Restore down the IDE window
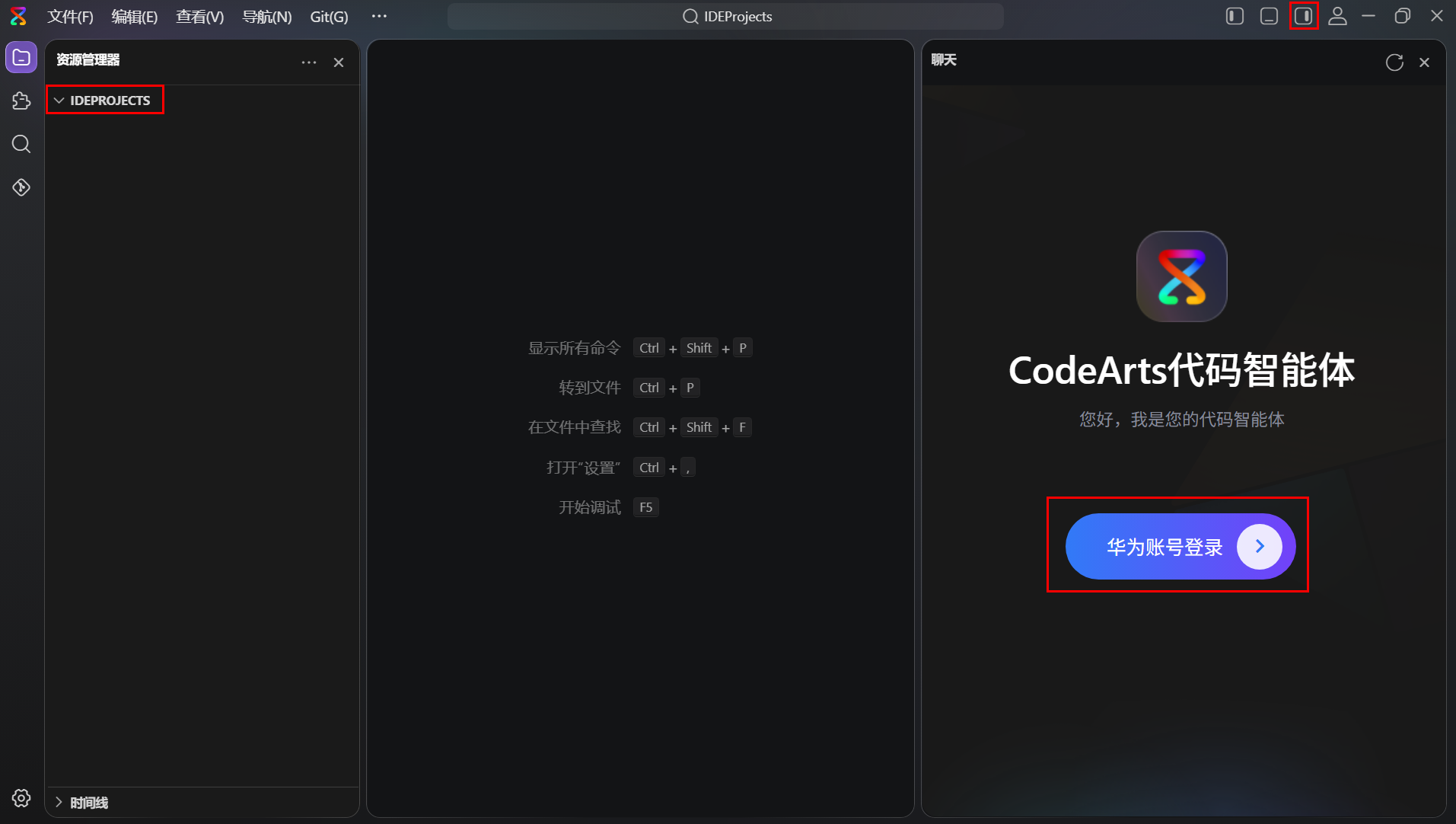 pos(1402,16)
